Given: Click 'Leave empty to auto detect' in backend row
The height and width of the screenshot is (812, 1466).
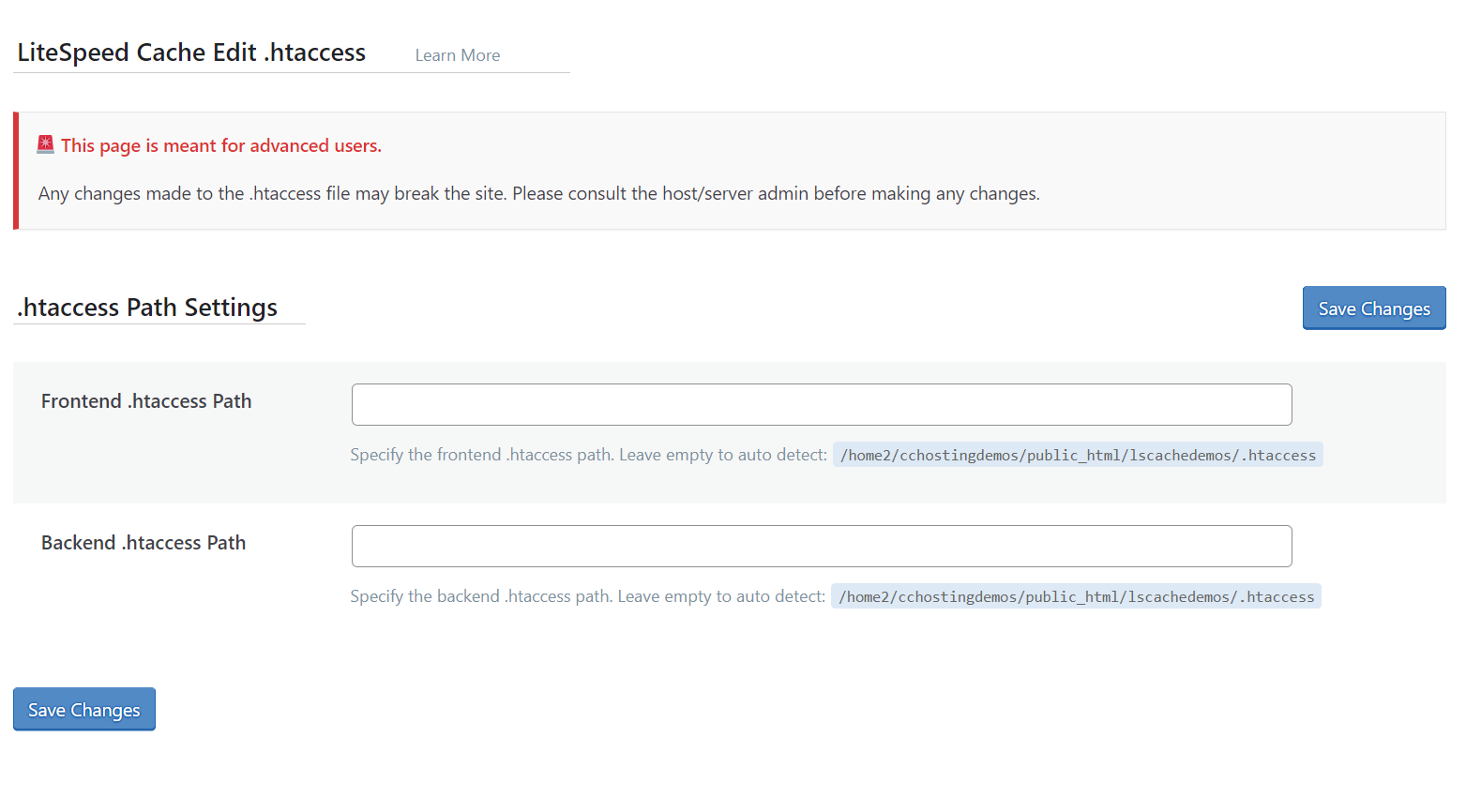Looking at the screenshot, I should click(x=720, y=596).
